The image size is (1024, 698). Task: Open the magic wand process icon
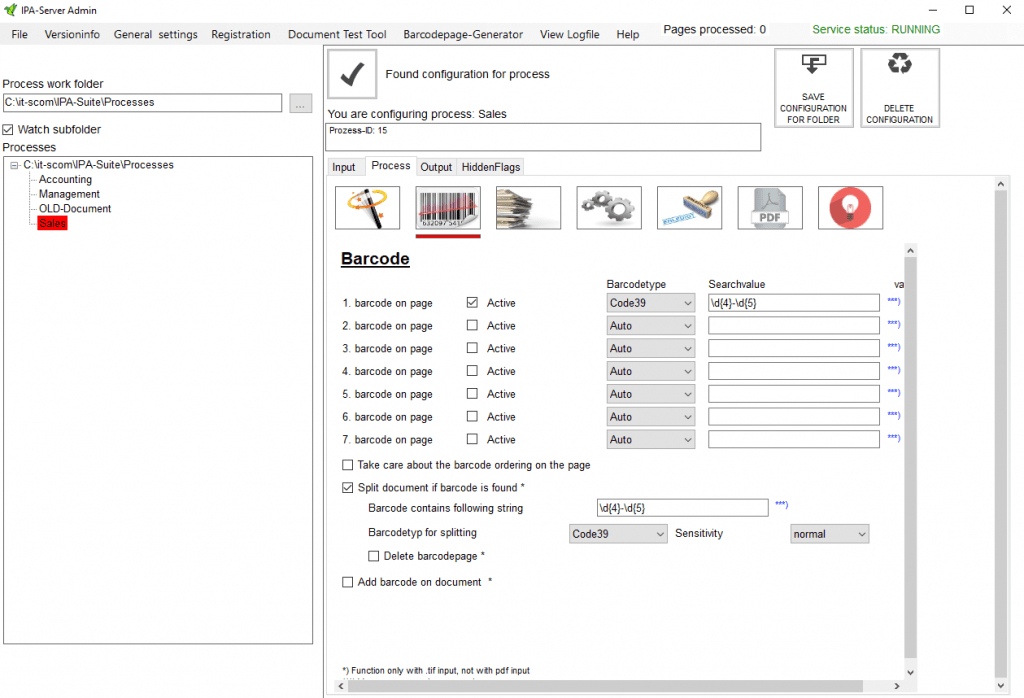(x=367, y=208)
